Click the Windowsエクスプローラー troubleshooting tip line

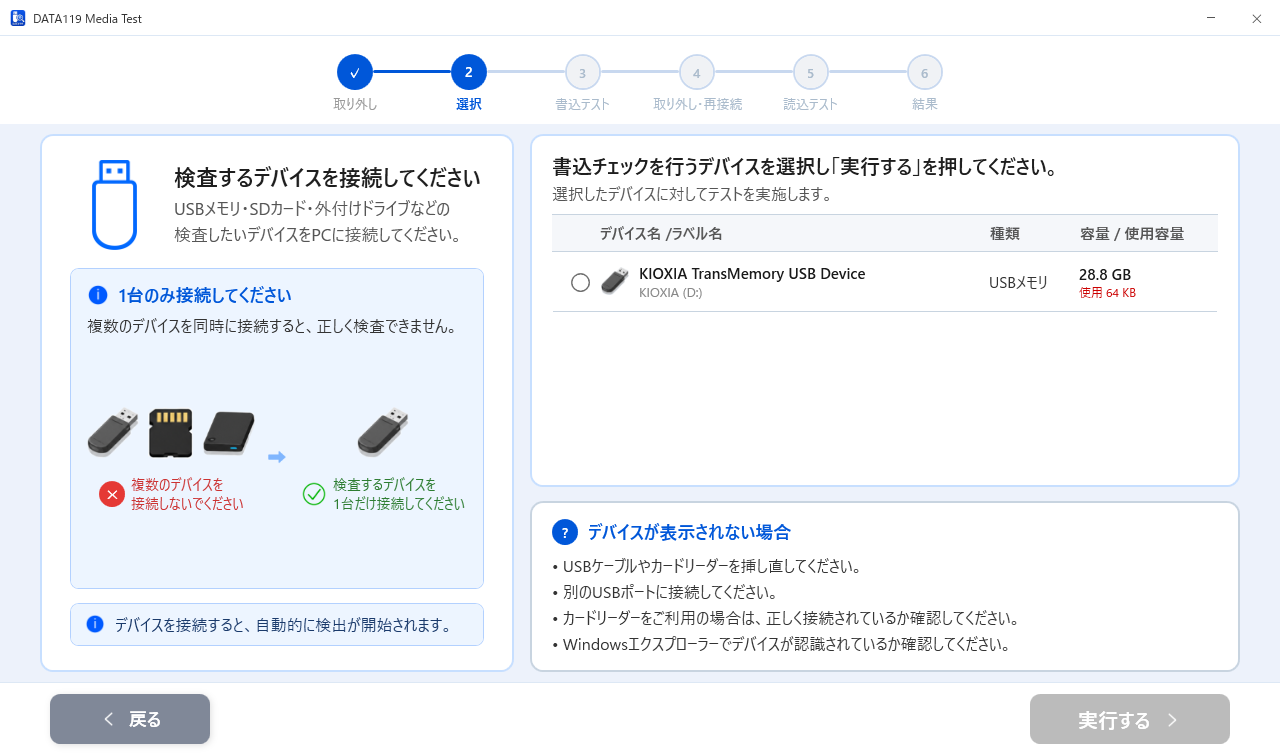click(x=780, y=644)
